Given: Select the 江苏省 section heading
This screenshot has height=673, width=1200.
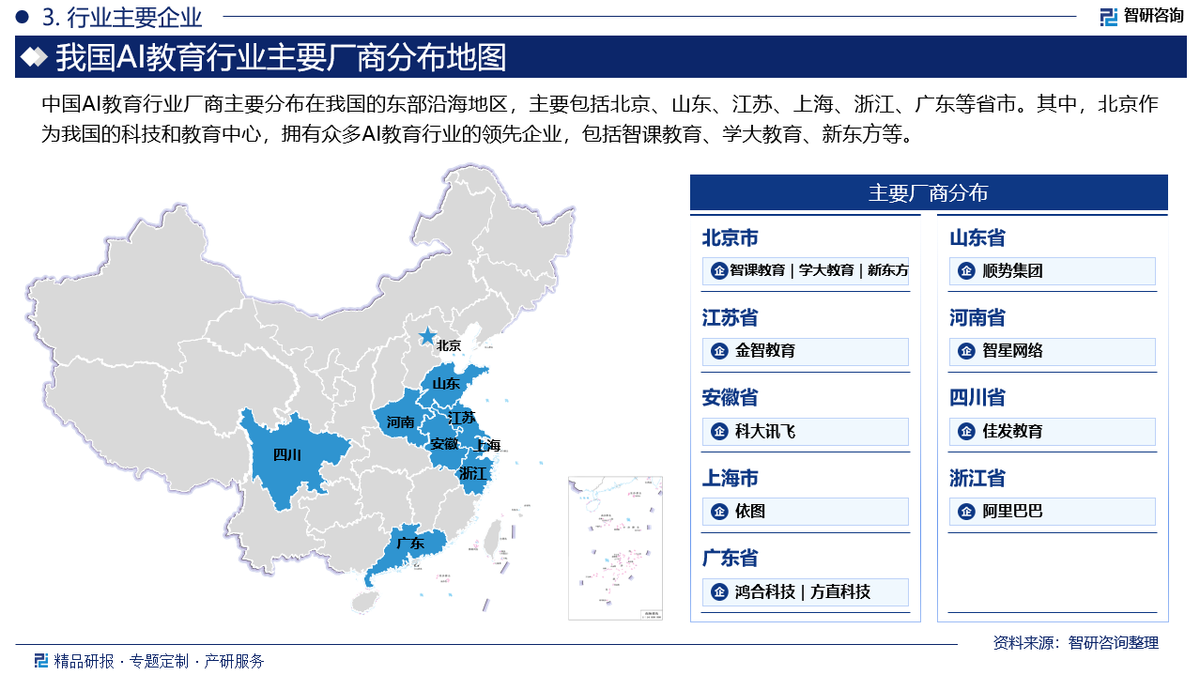Looking at the screenshot, I should [x=730, y=318].
